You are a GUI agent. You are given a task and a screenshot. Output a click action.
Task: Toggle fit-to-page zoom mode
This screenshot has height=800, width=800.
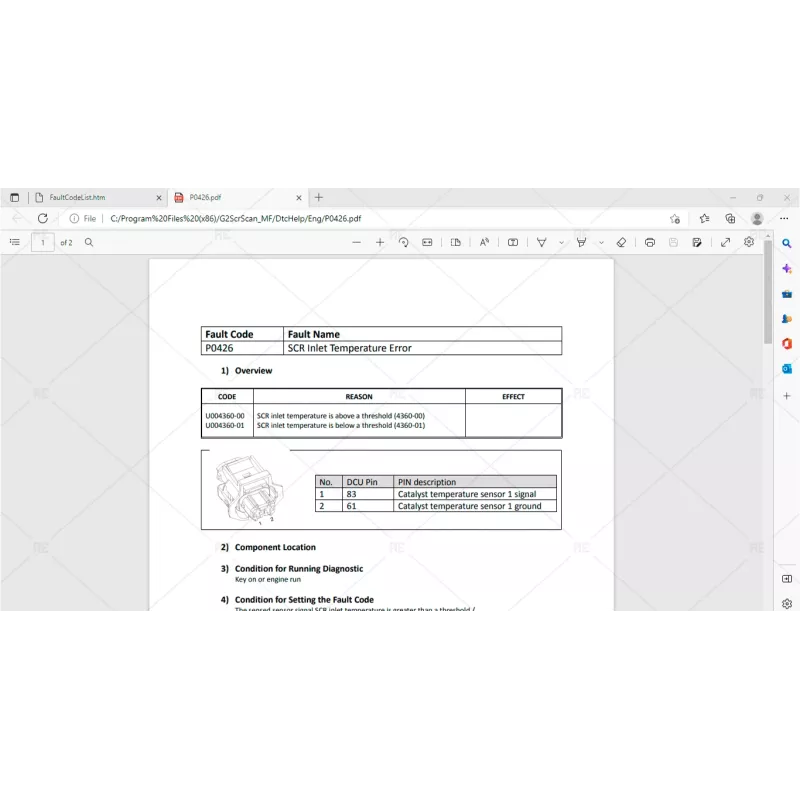(x=426, y=242)
